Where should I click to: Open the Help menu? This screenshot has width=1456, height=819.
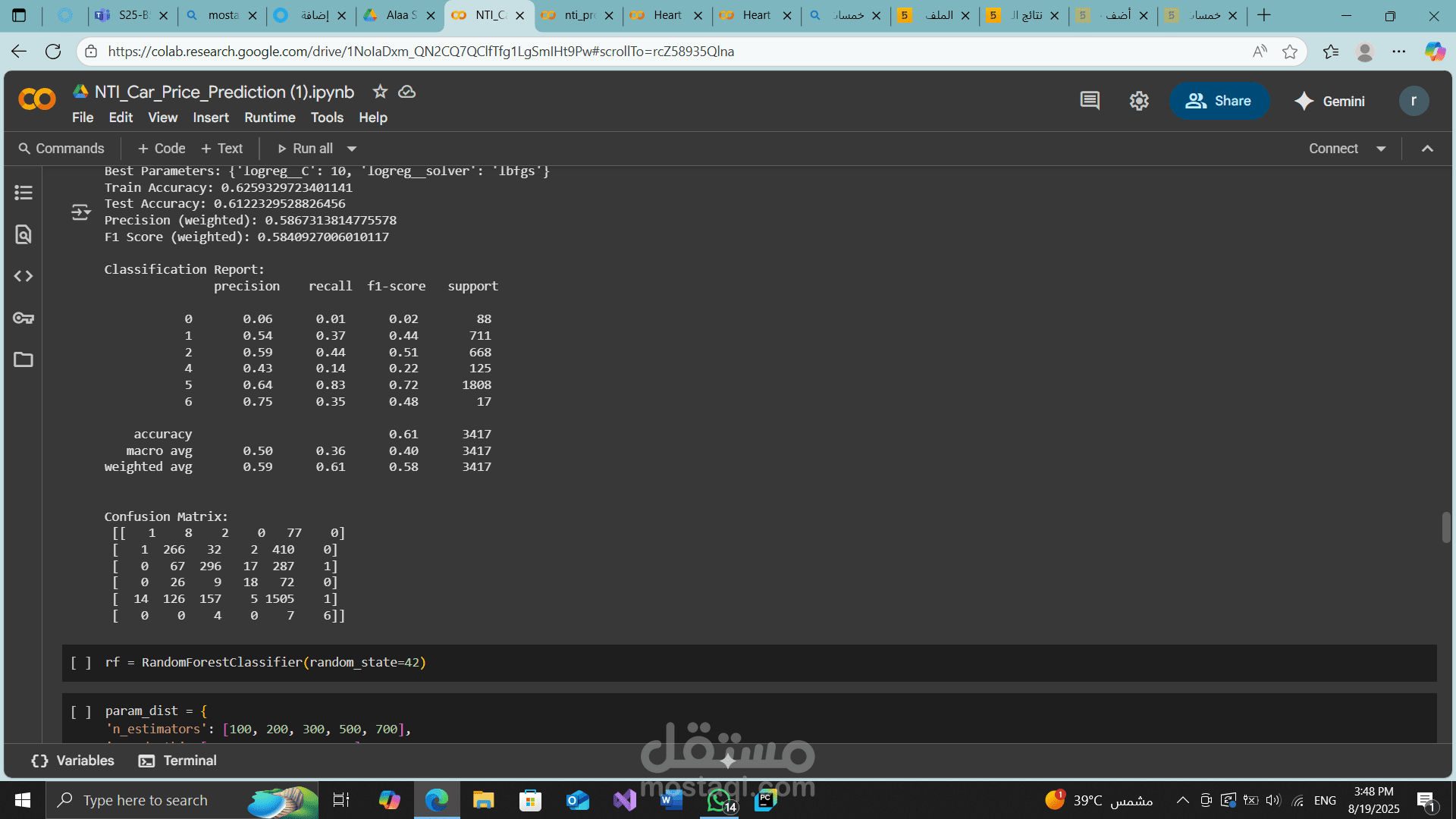373,118
